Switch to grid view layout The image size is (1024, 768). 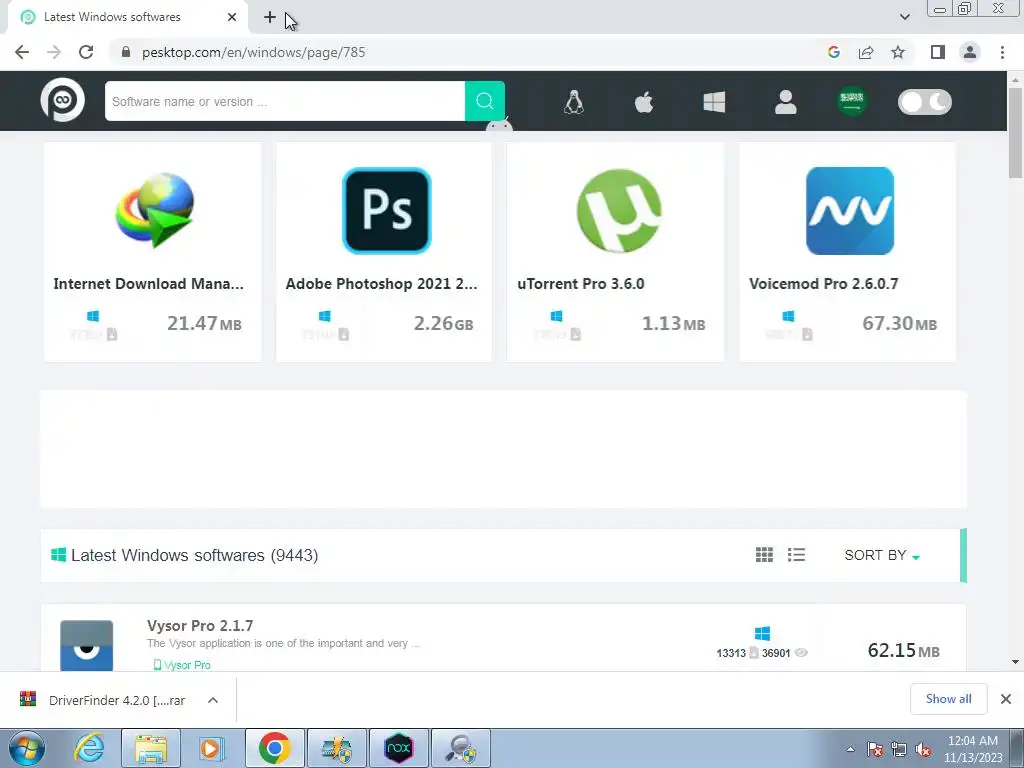coord(764,555)
